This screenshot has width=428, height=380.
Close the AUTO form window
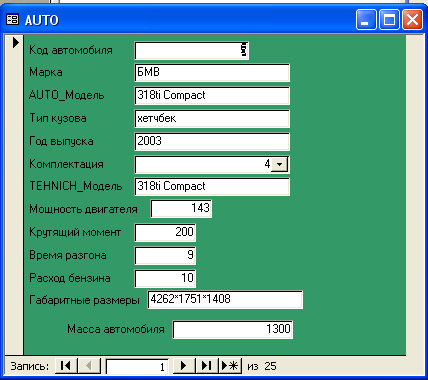click(412, 20)
